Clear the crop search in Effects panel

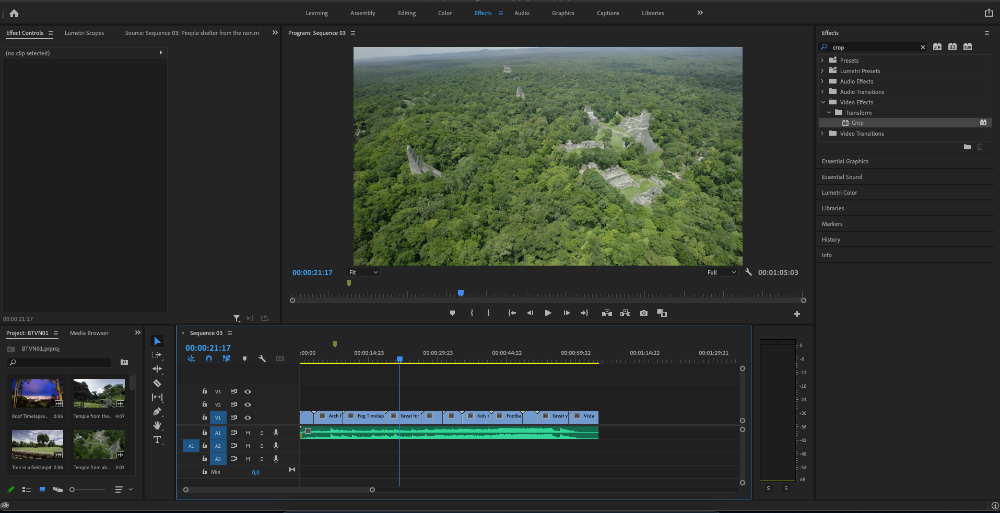pos(922,47)
